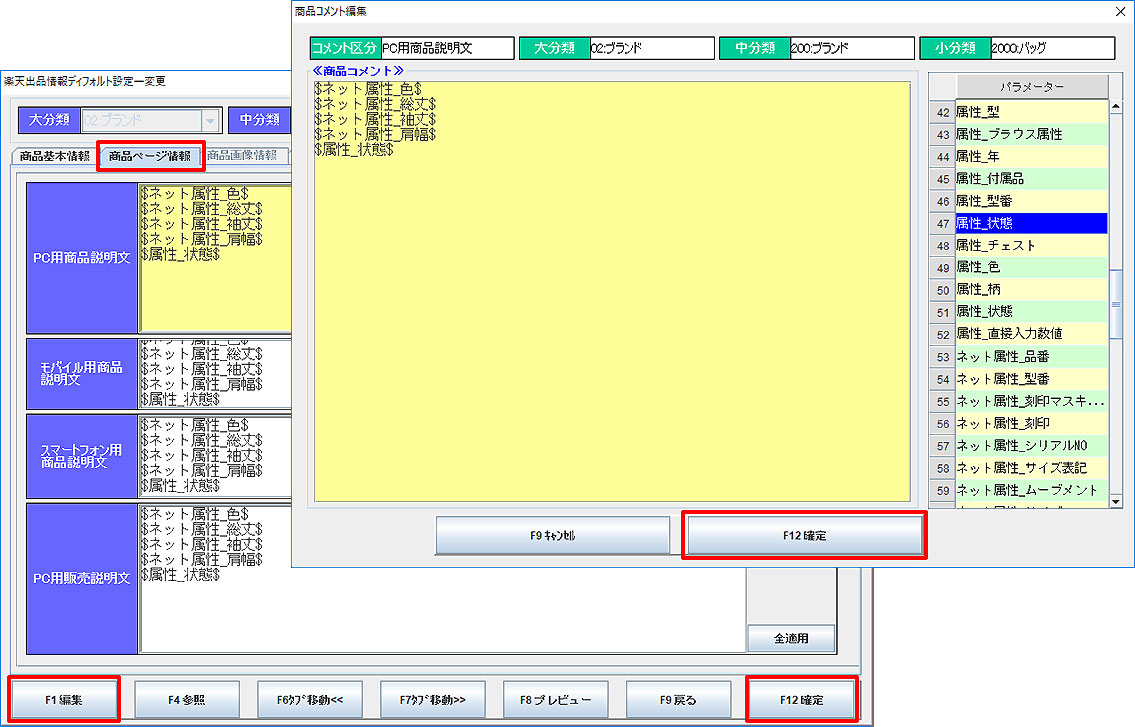The image size is (1135, 727).
Task: Click the parameter list vertical scrollbar
Action: pyautogui.click(x=1116, y=300)
